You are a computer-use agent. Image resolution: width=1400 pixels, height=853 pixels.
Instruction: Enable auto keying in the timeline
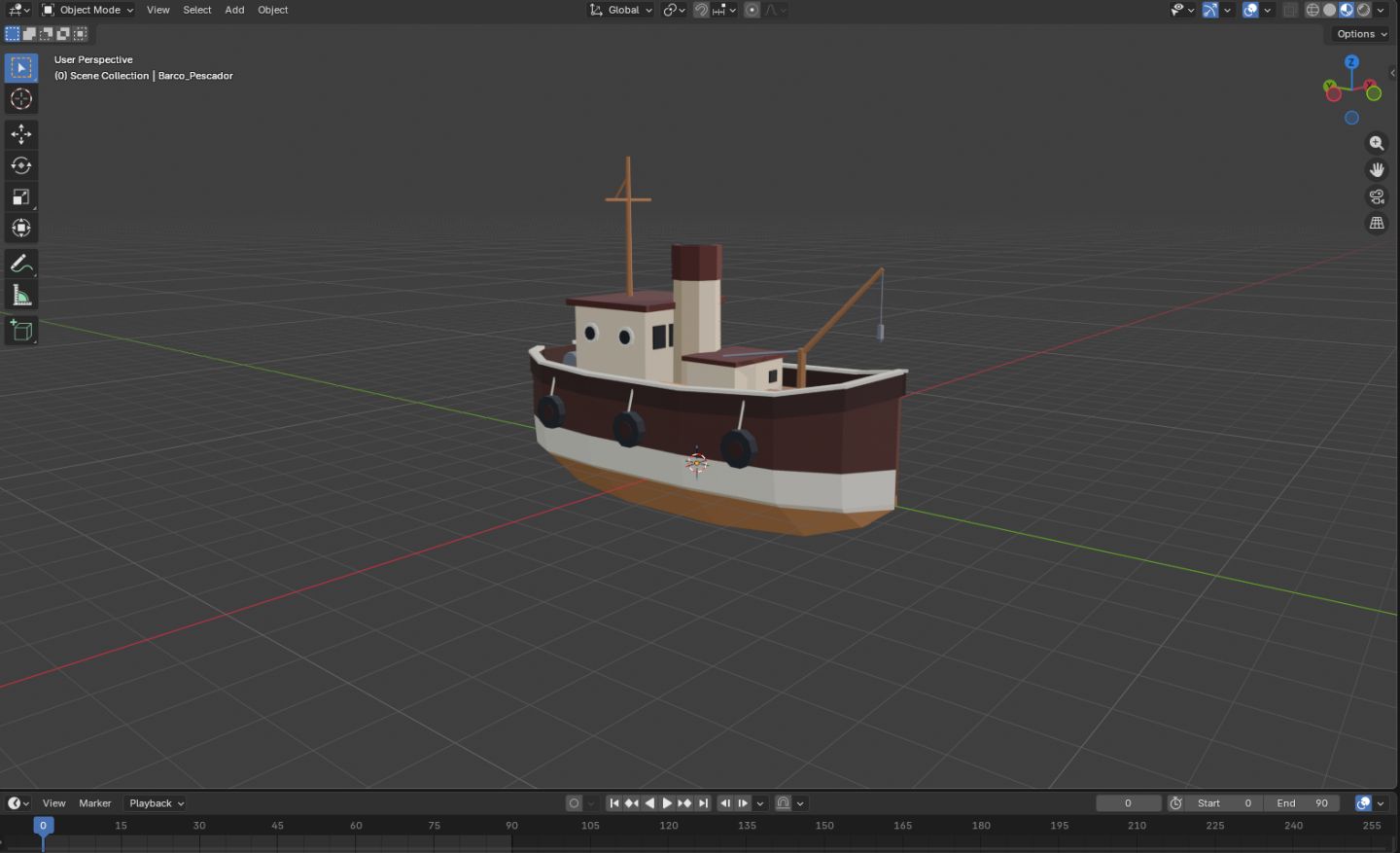coord(574,803)
